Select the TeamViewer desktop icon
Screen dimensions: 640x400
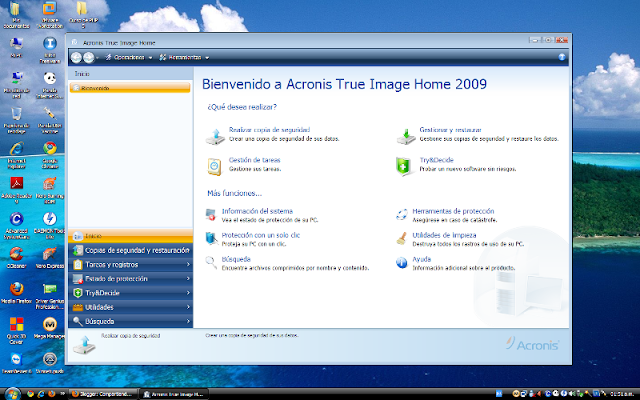click(16, 363)
